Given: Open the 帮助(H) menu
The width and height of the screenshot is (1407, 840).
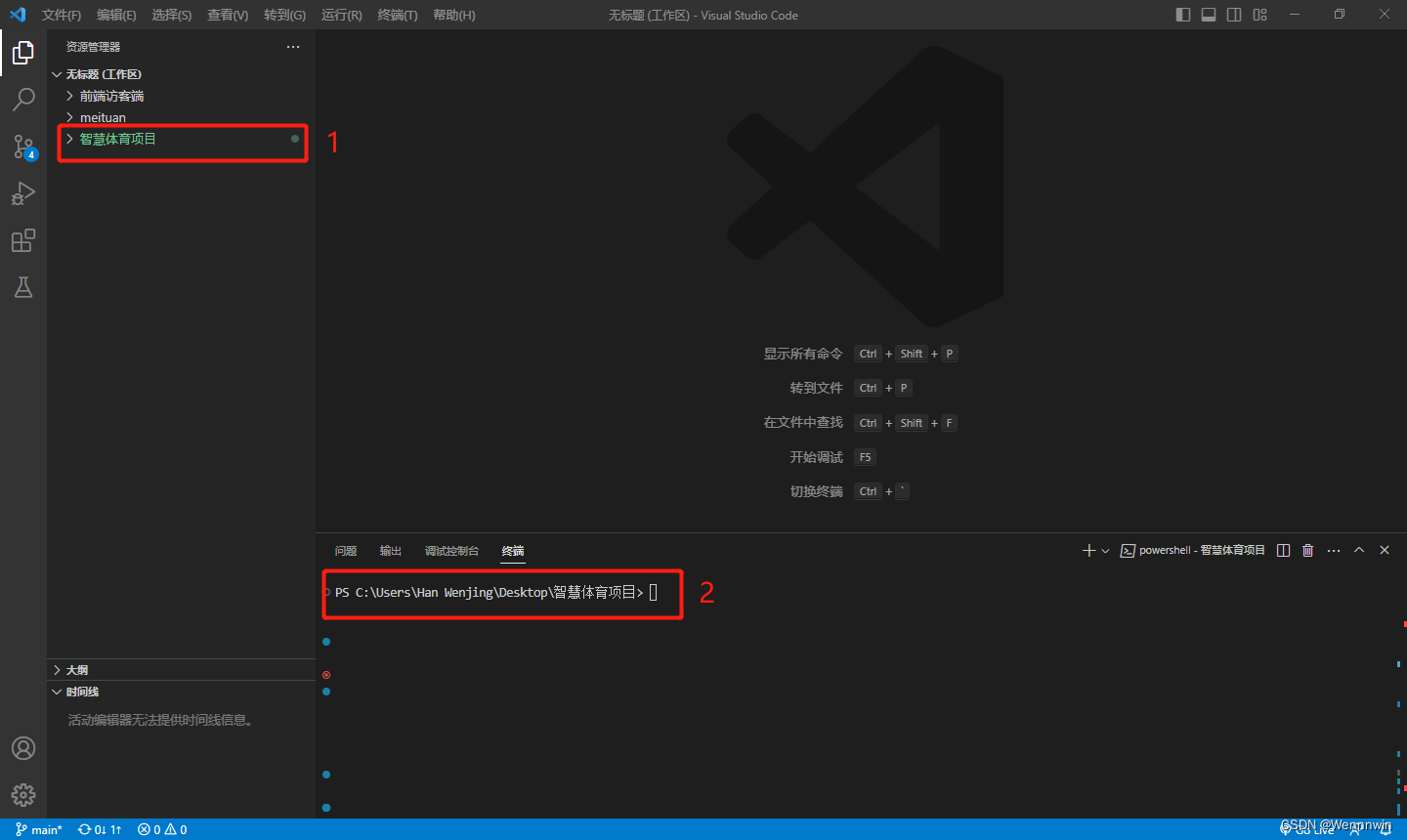Looking at the screenshot, I should point(454,15).
